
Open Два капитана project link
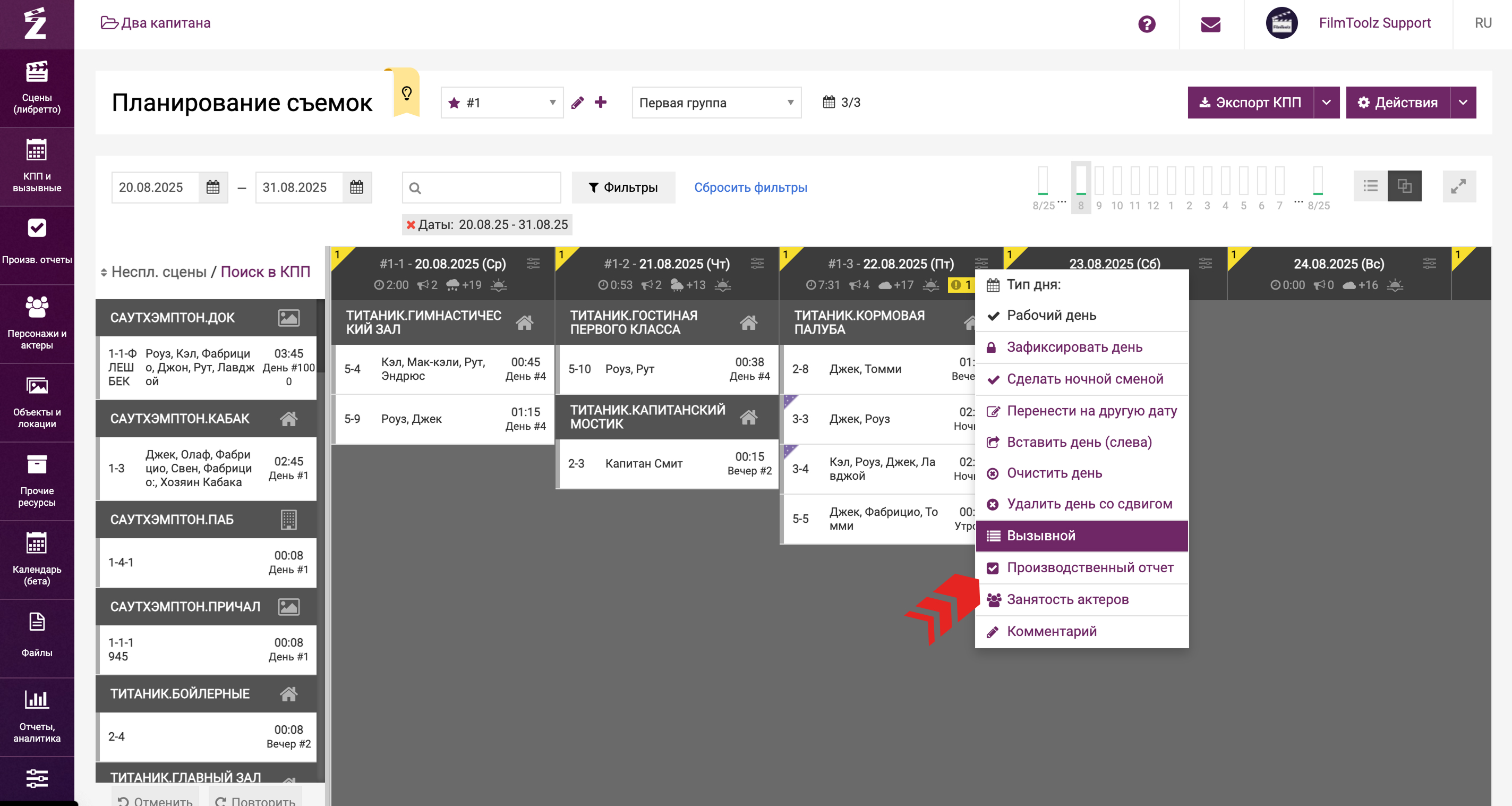tap(156, 23)
